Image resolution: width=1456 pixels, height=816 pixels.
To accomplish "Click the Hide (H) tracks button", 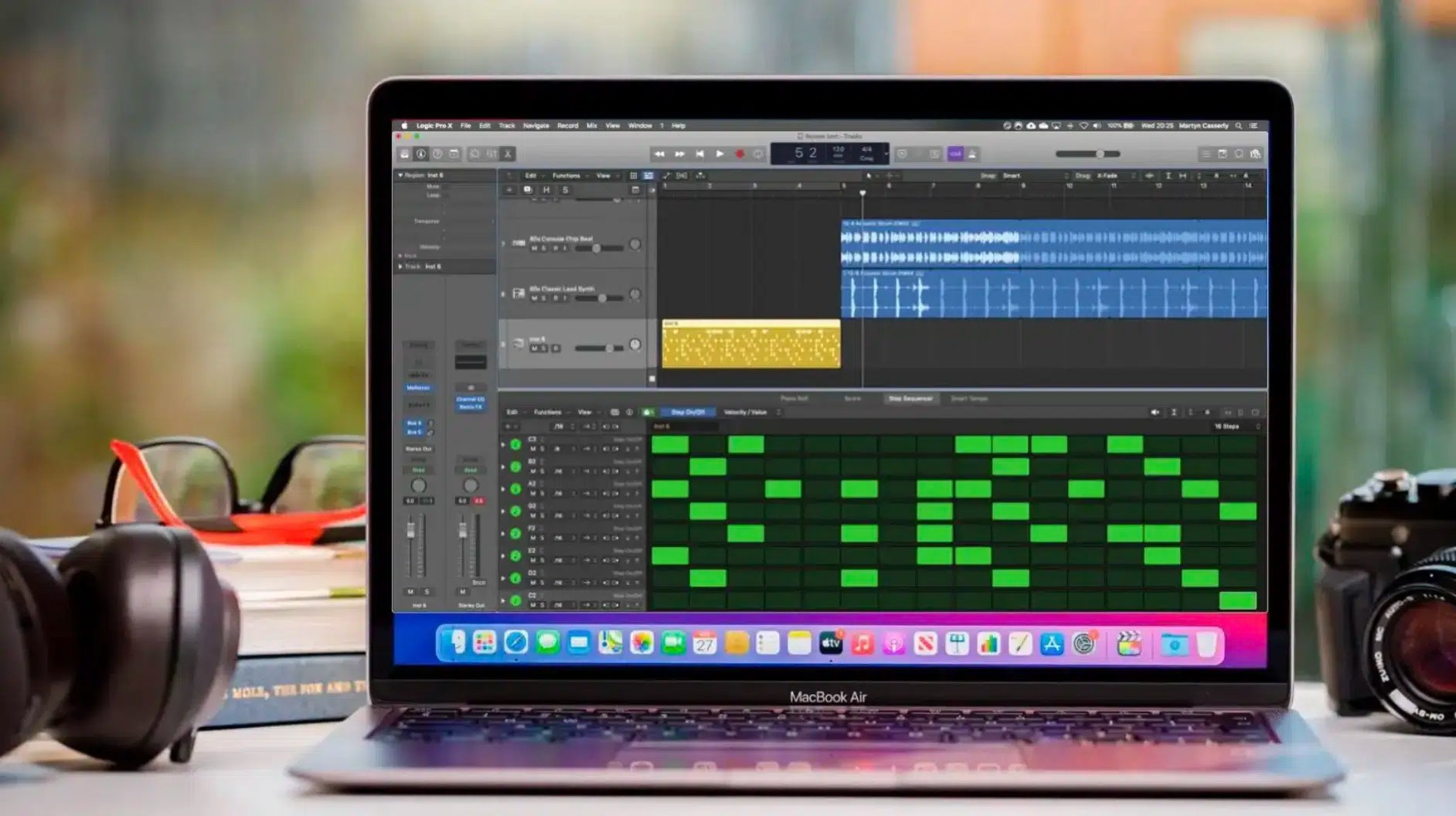I will [546, 189].
